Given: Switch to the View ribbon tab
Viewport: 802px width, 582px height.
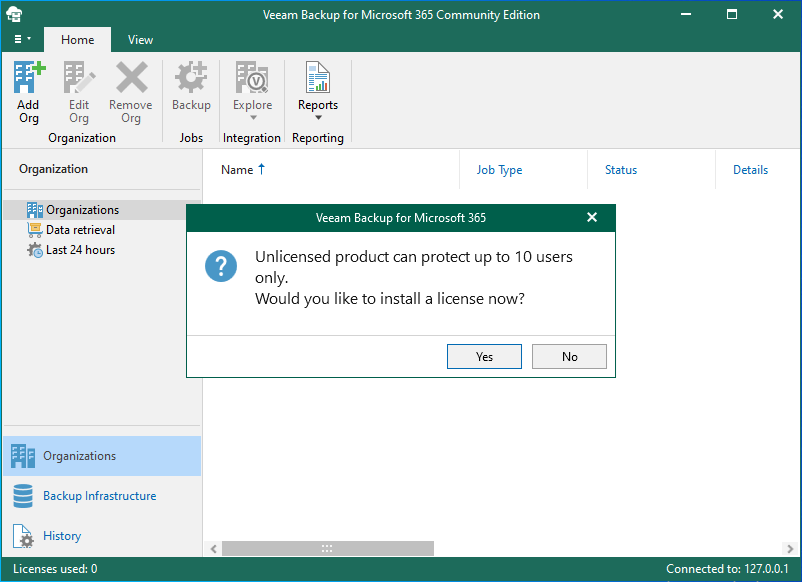Looking at the screenshot, I should coord(140,39).
